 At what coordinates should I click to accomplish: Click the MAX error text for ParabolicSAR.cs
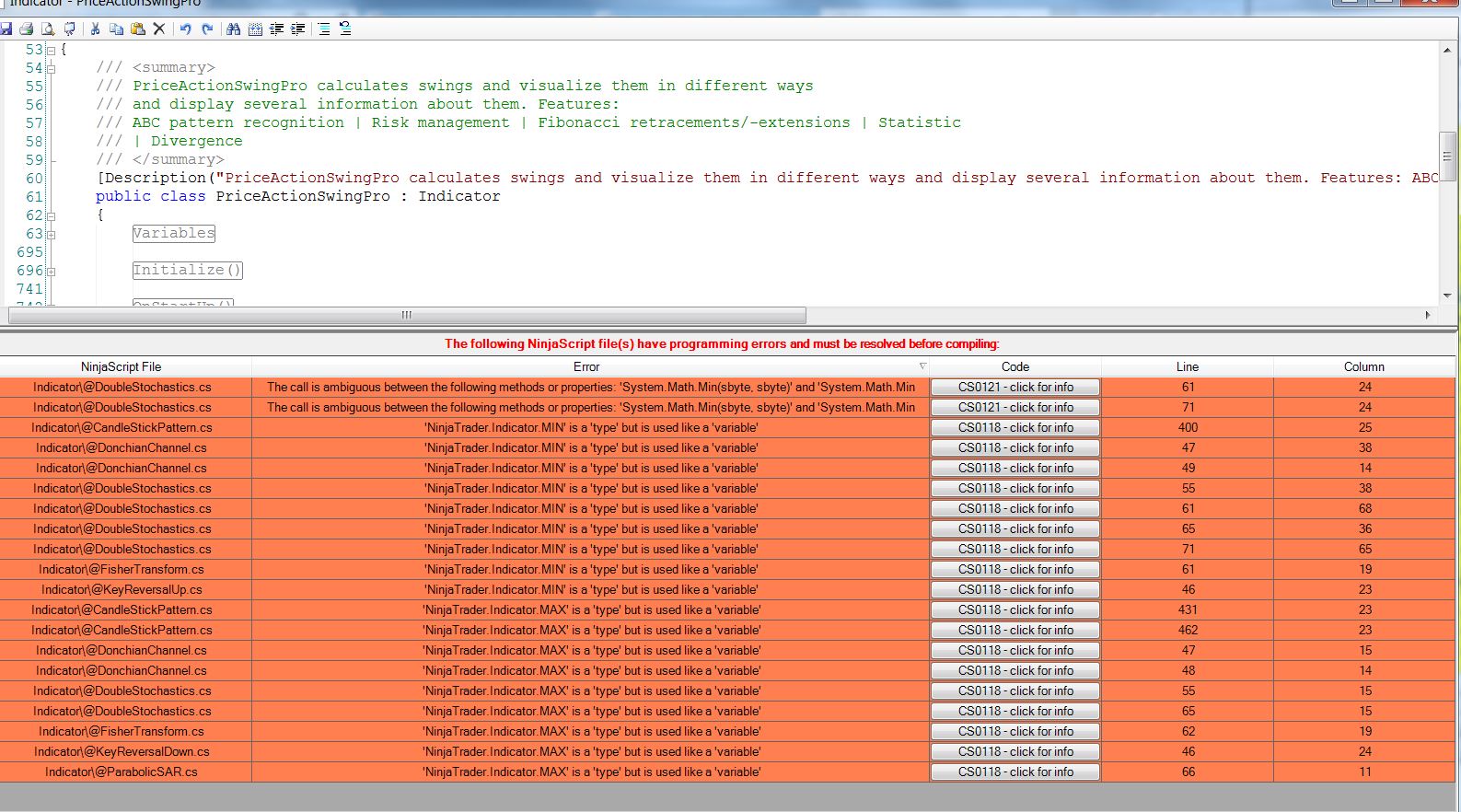pos(591,771)
